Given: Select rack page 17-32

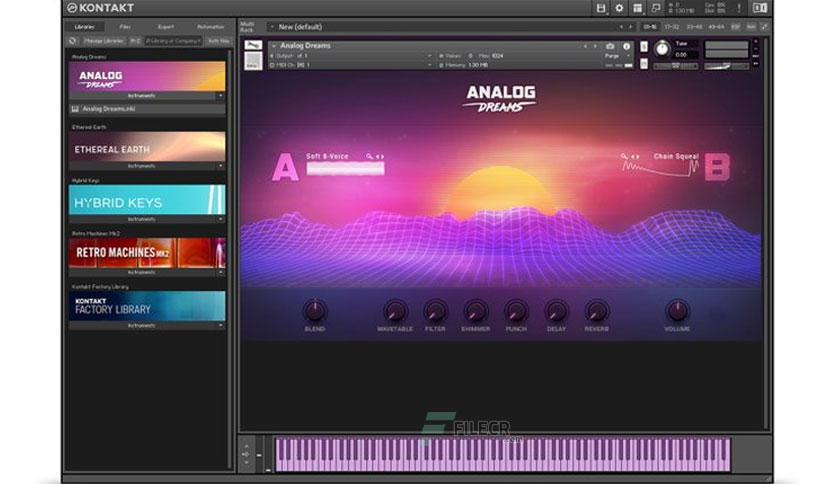Looking at the screenshot, I should pyautogui.click(x=672, y=27).
